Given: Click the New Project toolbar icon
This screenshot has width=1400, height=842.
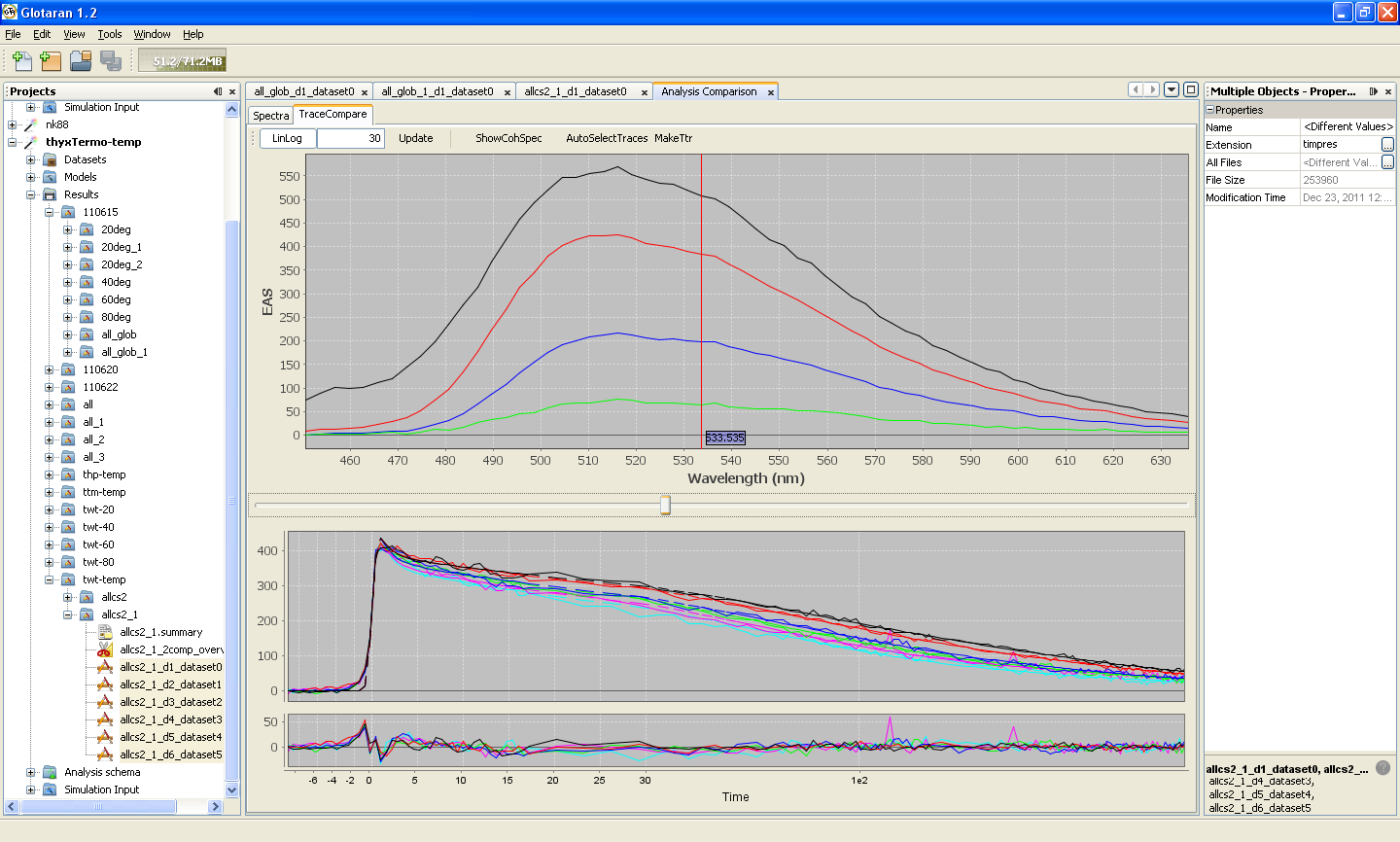Looking at the screenshot, I should 51,60.
